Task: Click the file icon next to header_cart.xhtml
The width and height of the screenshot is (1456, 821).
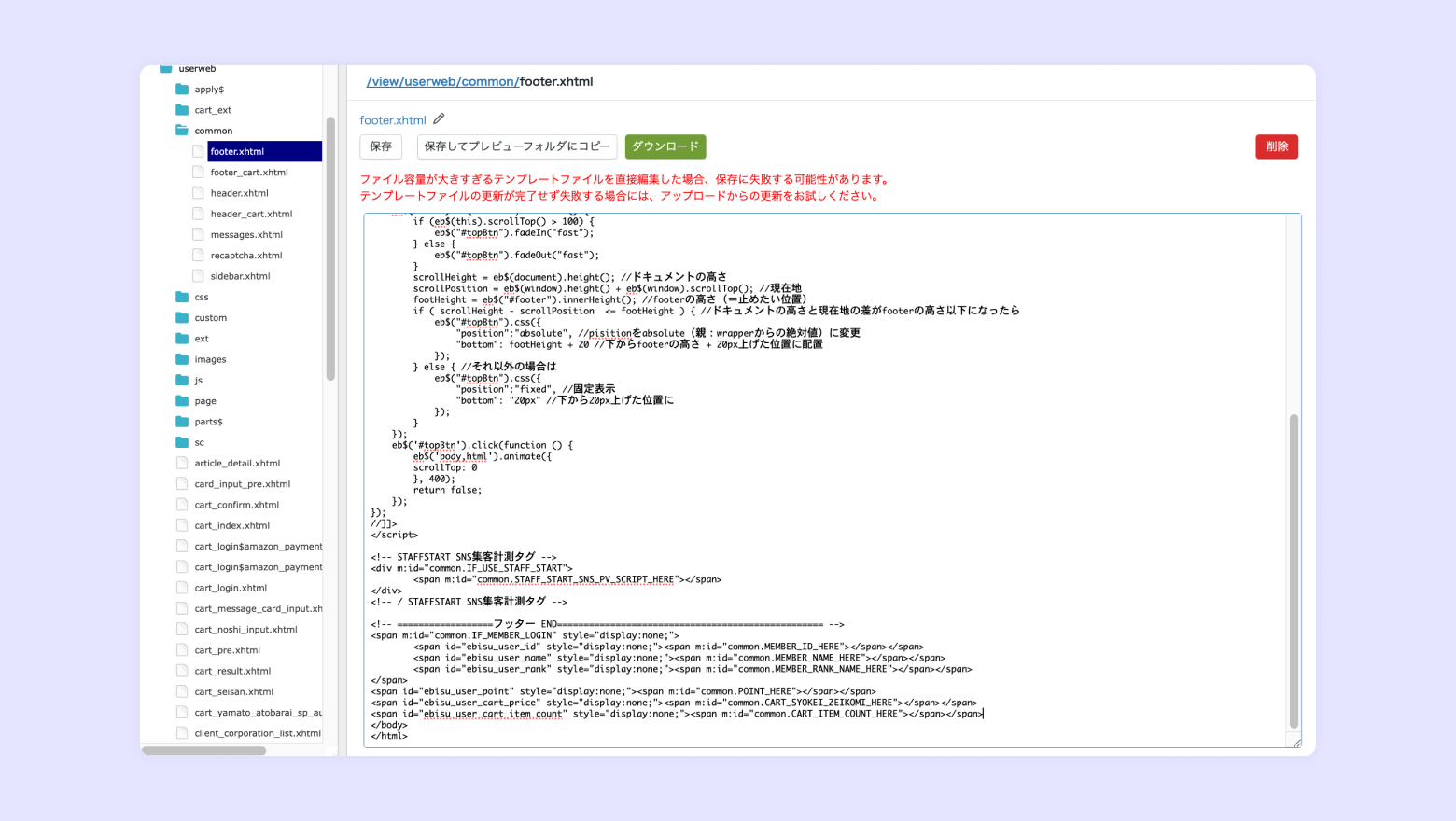Action: coord(198,214)
